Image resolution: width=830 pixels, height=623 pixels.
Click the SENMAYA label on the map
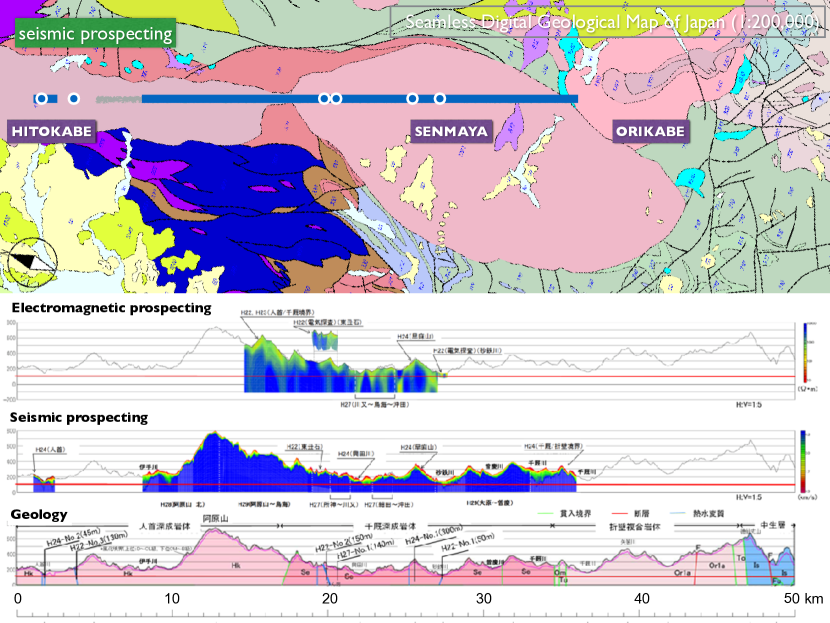pyautogui.click(x=451, y=131)
